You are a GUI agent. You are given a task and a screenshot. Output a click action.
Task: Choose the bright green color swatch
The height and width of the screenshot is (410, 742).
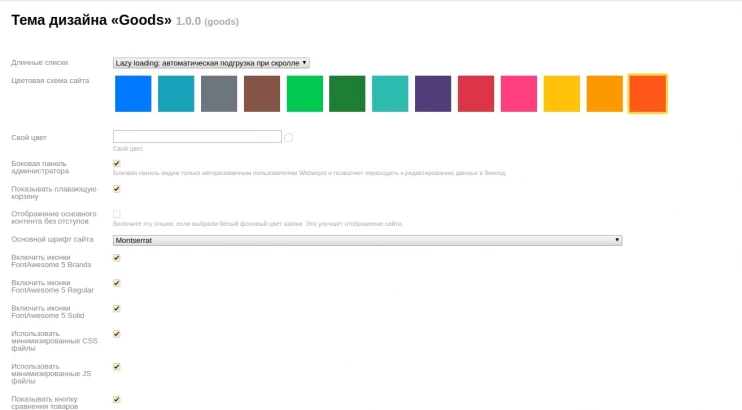(305, 94)
